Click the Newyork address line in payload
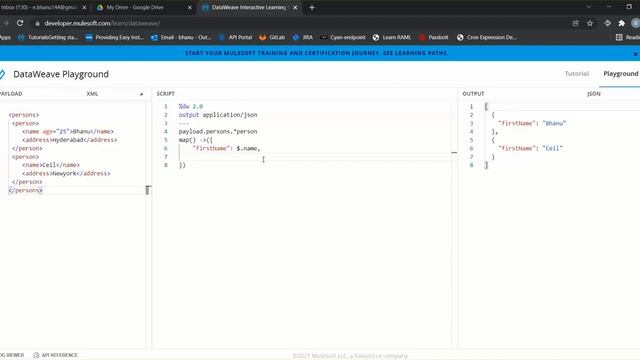The width and height of the screenshot is (640, 360). click(x=66, y=173)
